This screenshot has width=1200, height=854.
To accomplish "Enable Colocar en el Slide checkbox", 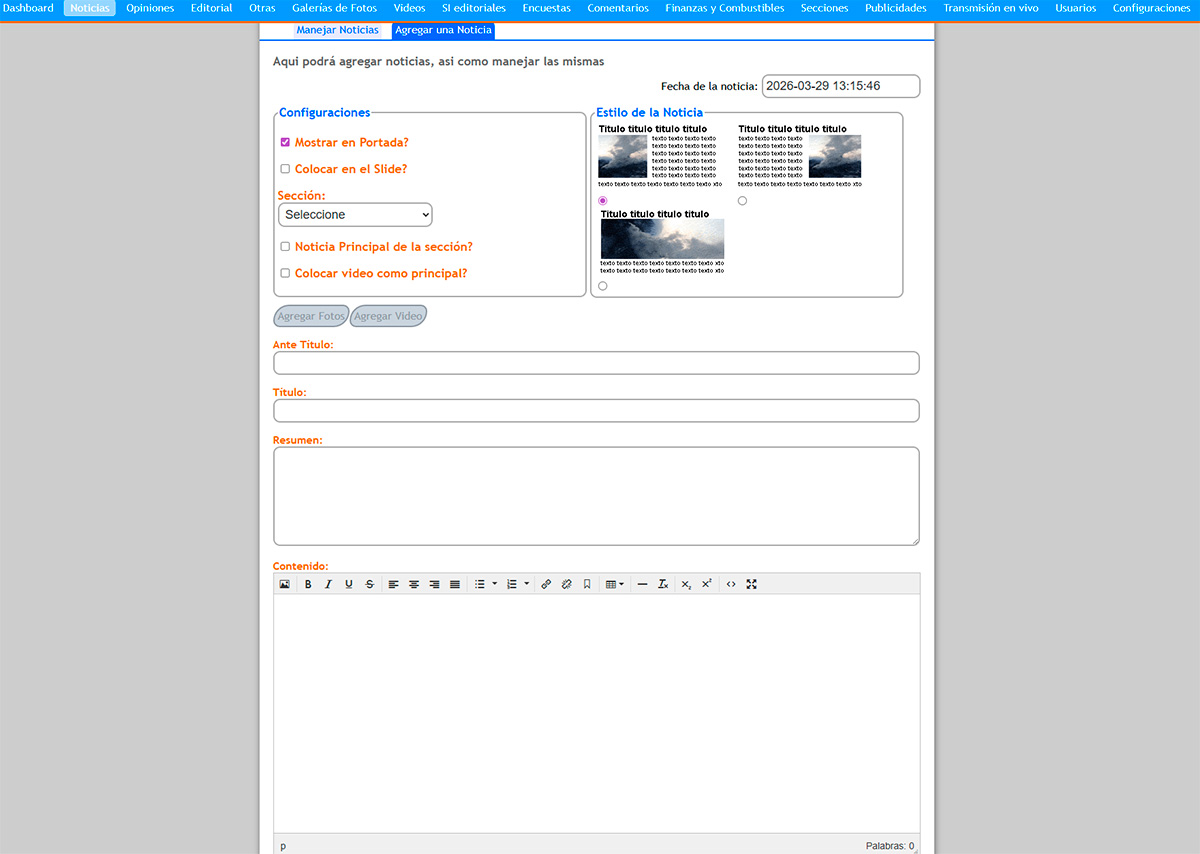I will (x=285, y=169).
